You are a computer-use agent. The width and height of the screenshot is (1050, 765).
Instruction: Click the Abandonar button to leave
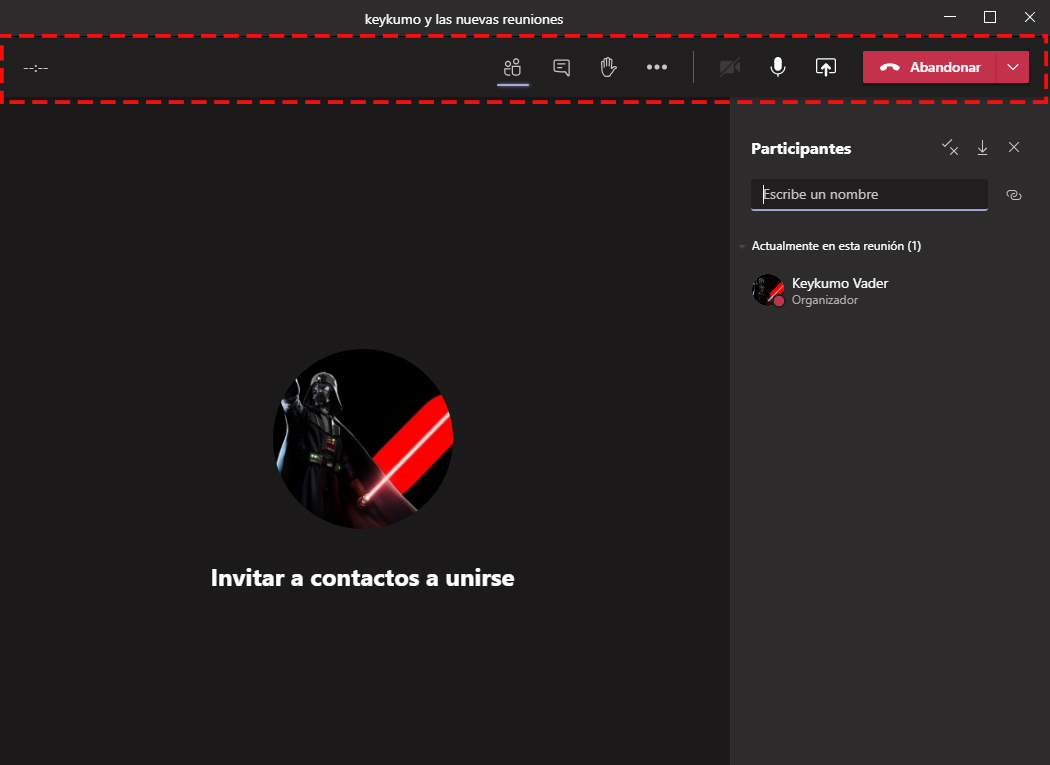pos(929,67)
